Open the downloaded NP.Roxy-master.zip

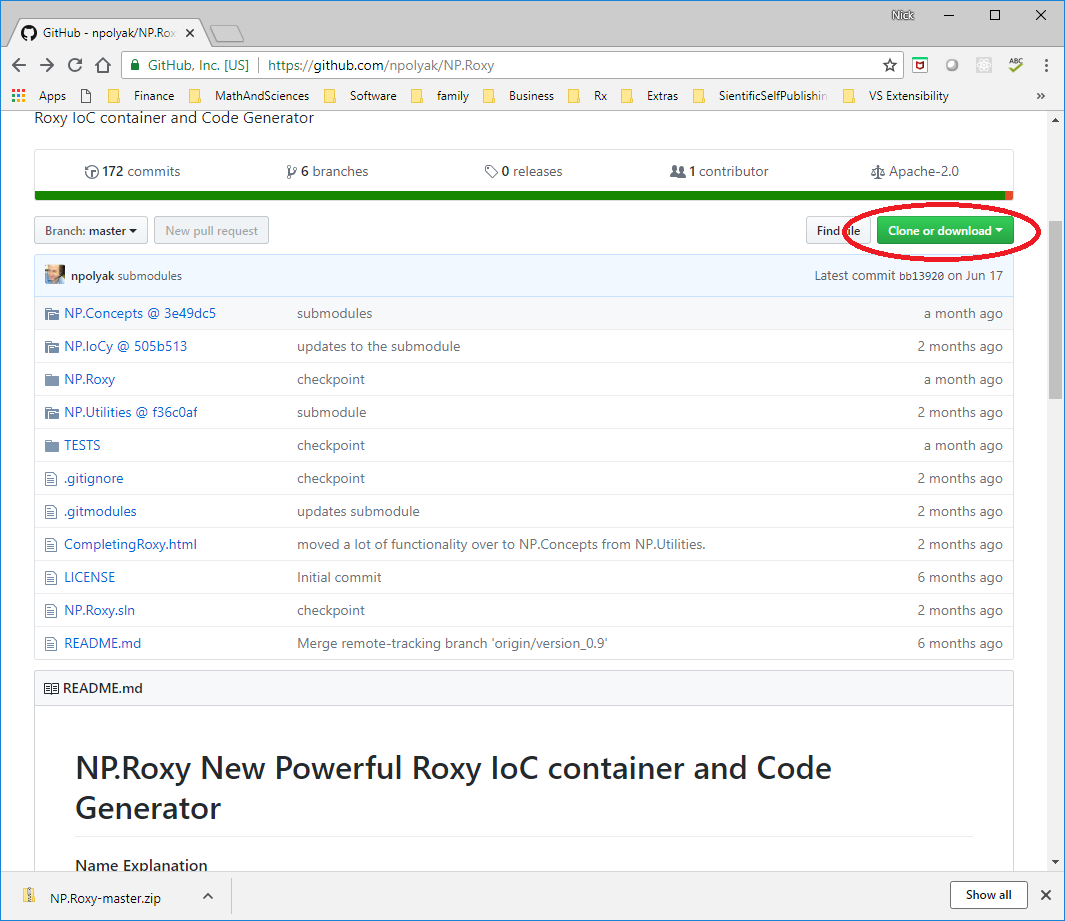pyautogui.click(x=105, y=897)
